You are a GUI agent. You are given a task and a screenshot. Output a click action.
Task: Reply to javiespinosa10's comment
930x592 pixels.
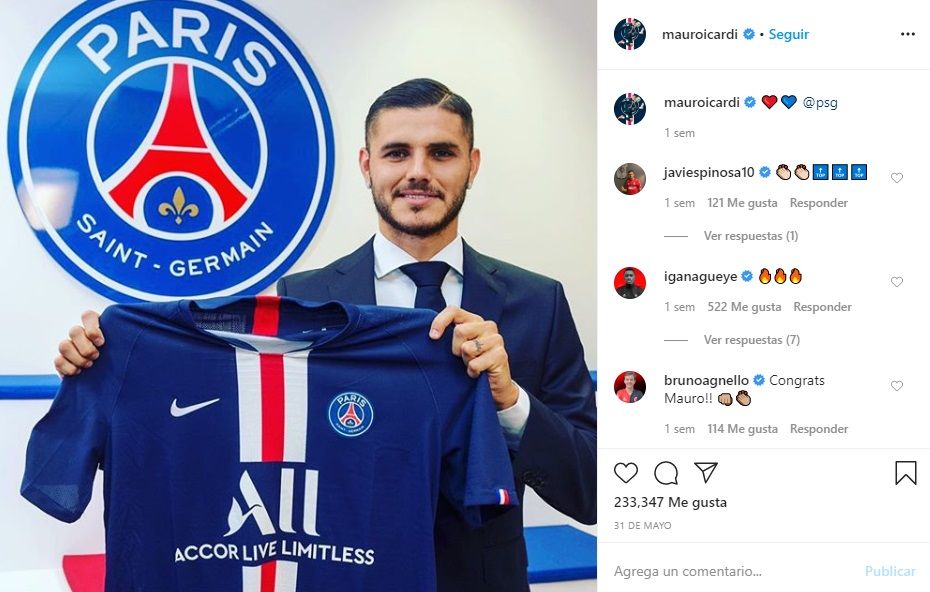click(818, 203)
